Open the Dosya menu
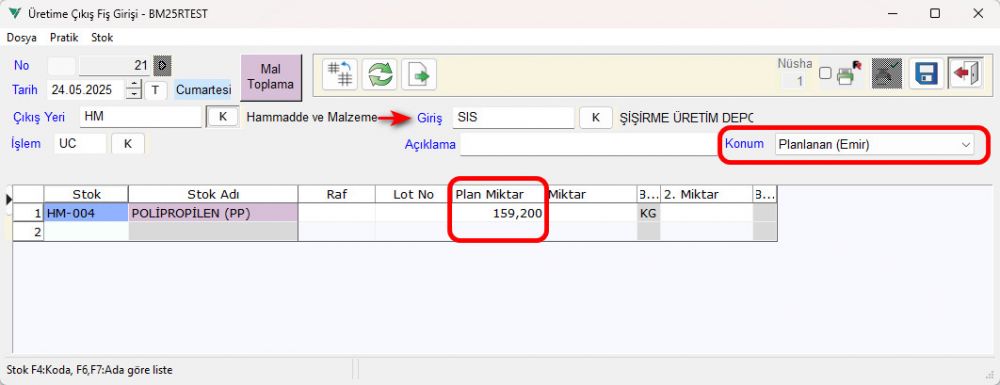 click(22, 38)
